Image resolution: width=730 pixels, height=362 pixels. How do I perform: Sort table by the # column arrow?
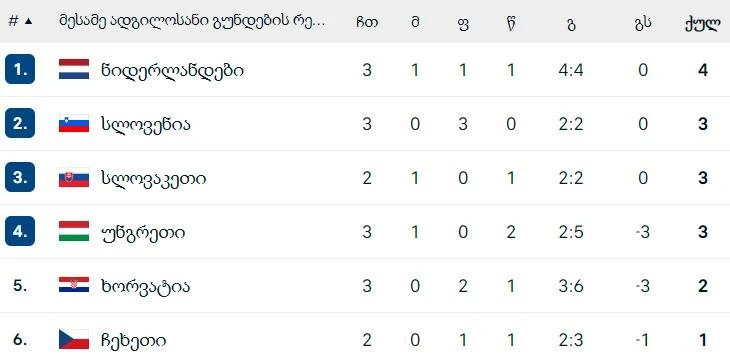[28, 21]
